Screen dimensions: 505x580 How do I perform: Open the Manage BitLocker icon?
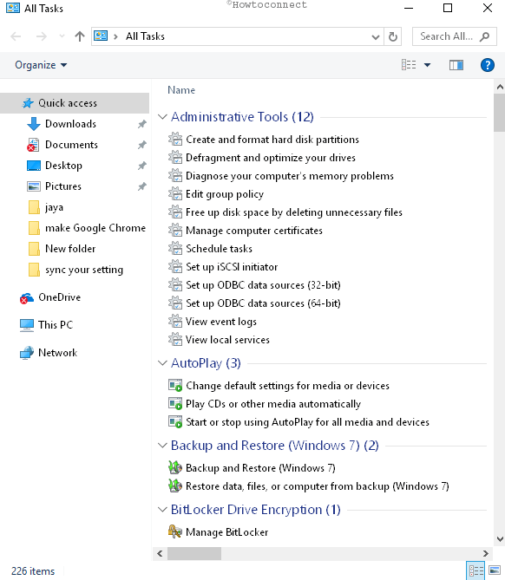coord(175,532)
